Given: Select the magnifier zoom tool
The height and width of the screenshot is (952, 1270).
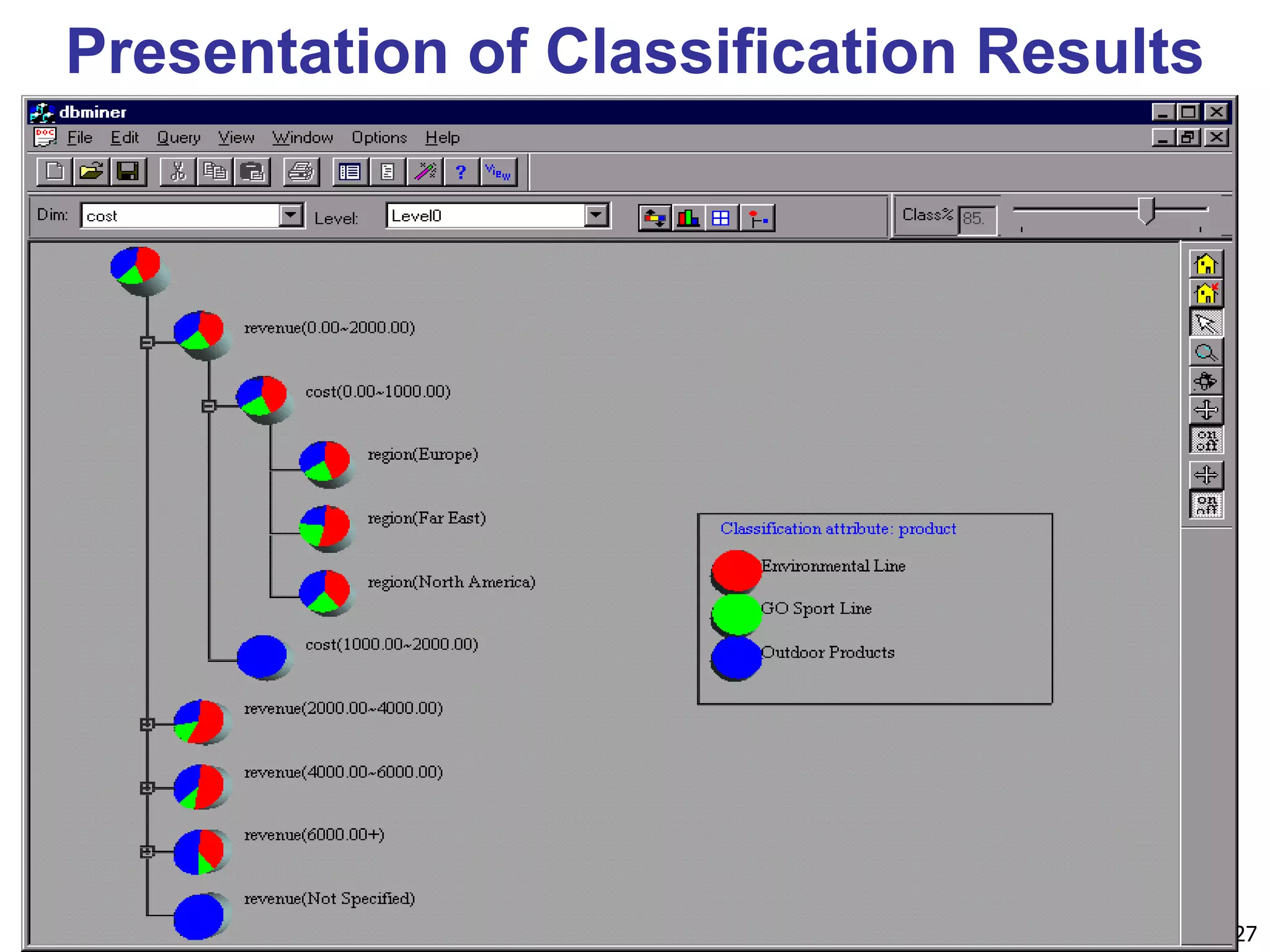Looking at the screenshot, I should pos(1206,353).
